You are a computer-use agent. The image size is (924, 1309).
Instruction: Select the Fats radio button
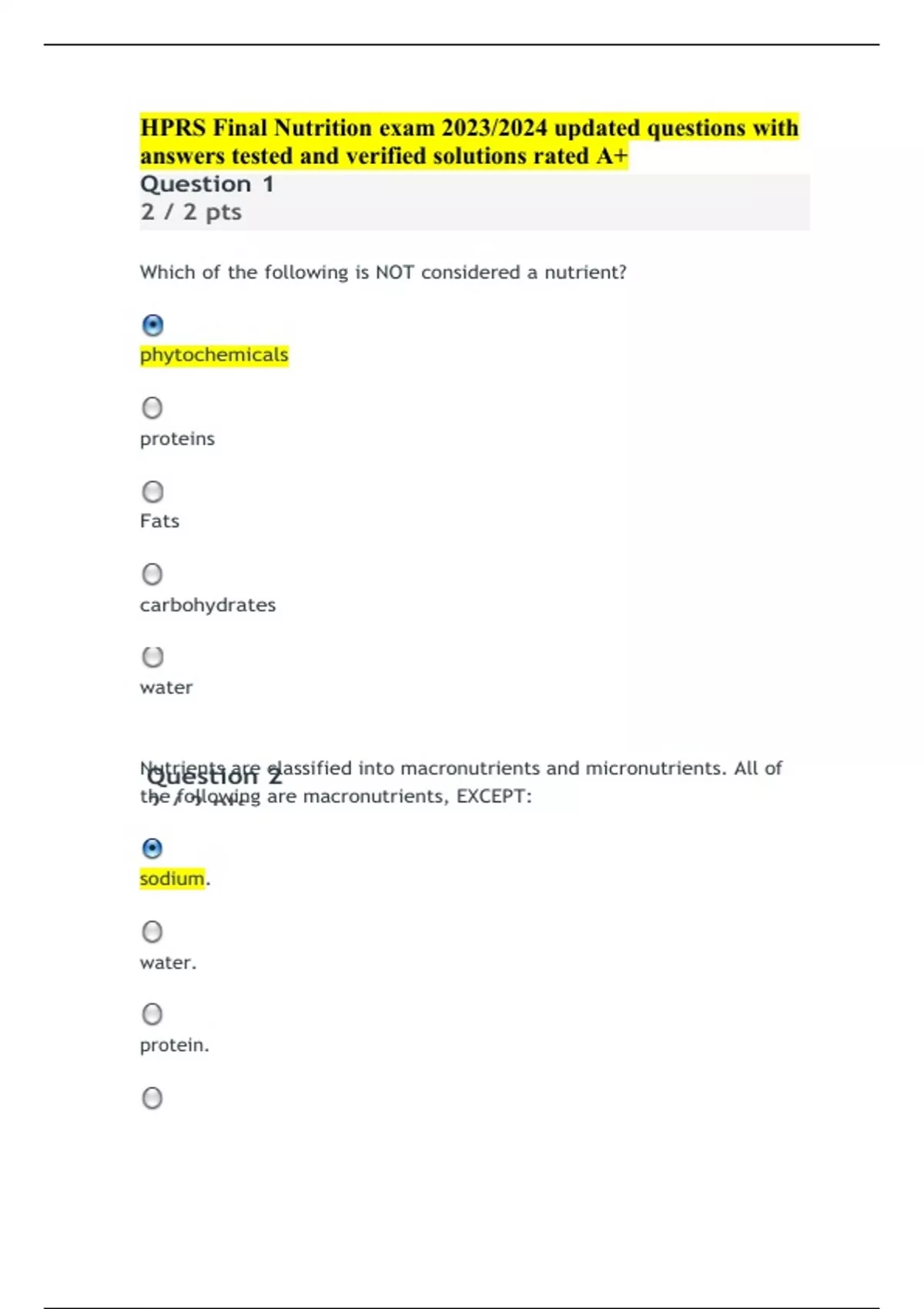point(153,490)
